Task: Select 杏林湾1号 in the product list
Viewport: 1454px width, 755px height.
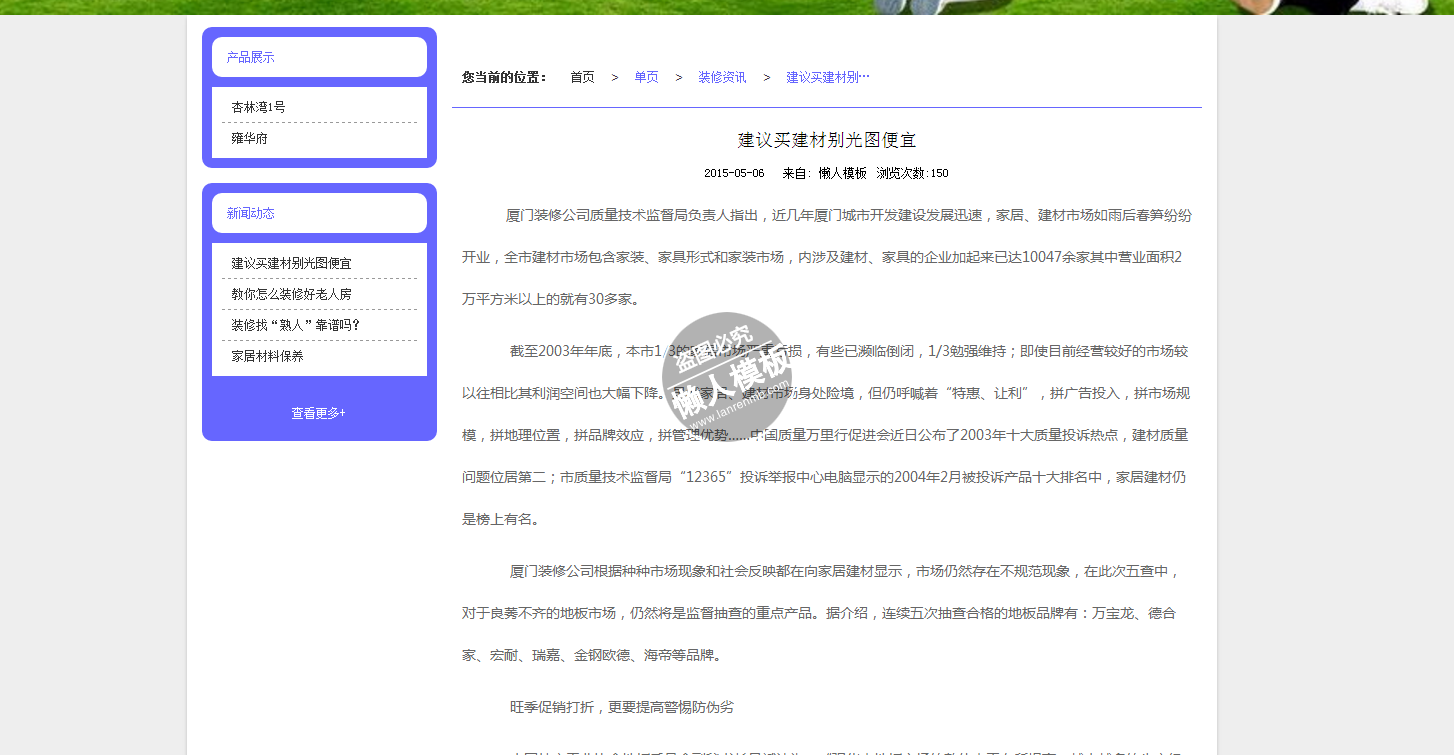Action: point(258,107)
